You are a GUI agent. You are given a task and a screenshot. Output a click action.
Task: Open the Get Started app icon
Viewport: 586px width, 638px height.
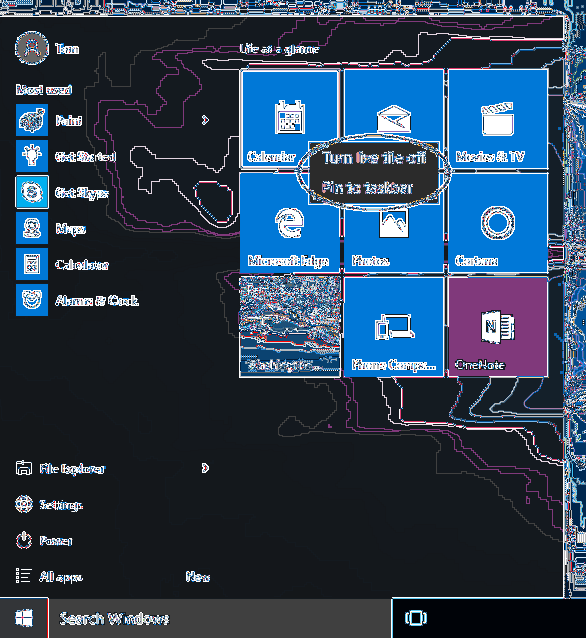pyautogui.click(x=32, y=156)
